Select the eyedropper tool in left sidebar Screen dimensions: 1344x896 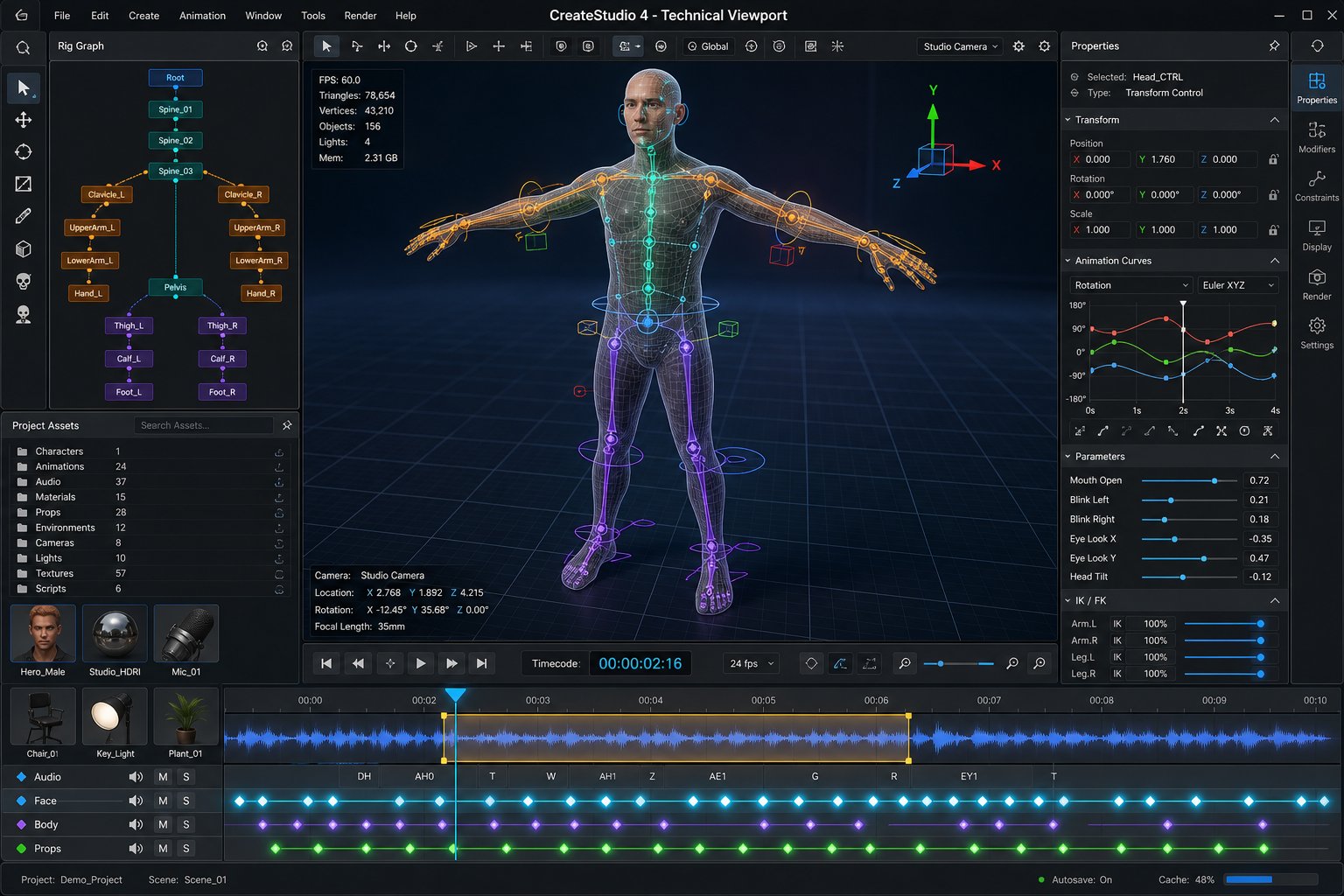point(24,216)
